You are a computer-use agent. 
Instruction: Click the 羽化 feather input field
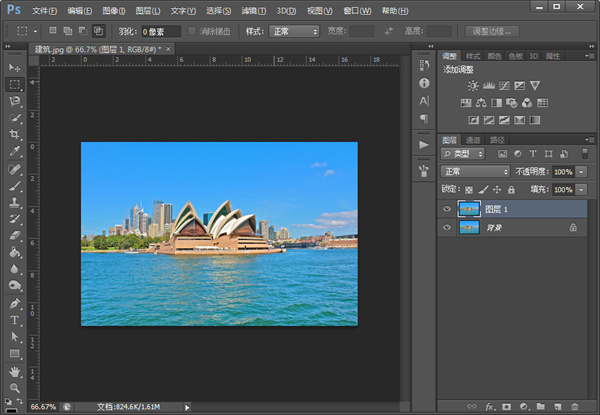160,32
